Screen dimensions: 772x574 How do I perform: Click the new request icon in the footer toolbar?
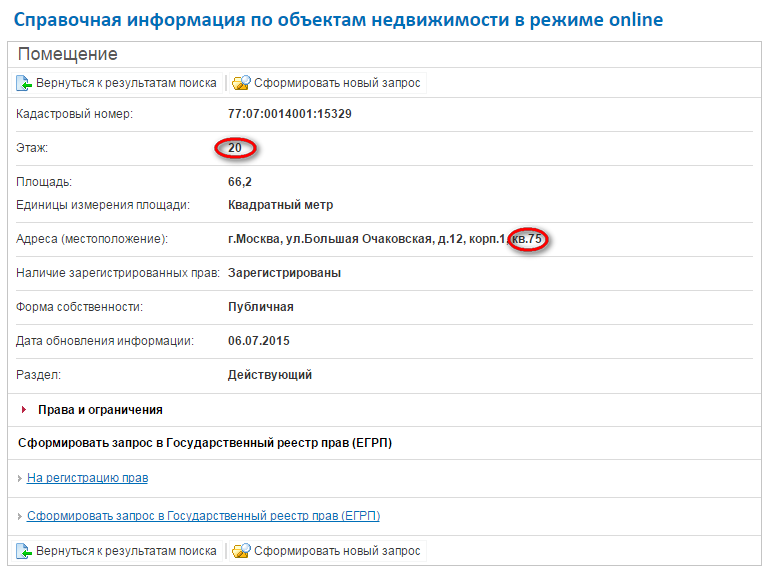pyautogui.click(x=241, y=551)
